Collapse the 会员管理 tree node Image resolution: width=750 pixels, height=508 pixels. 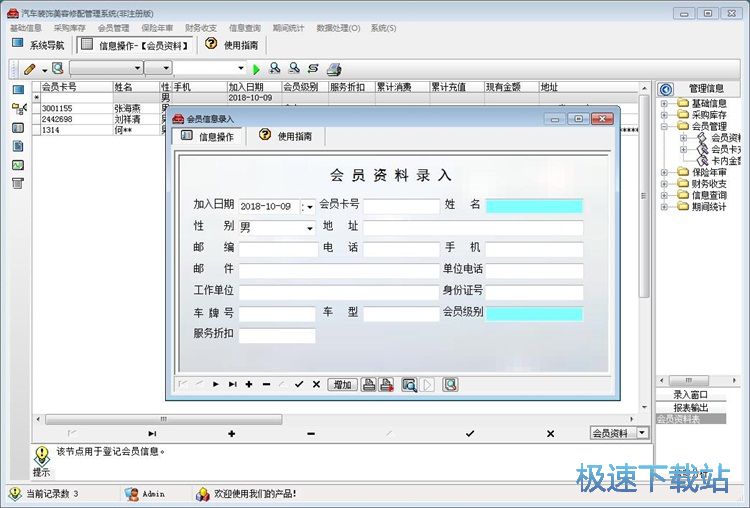[664, 126]
